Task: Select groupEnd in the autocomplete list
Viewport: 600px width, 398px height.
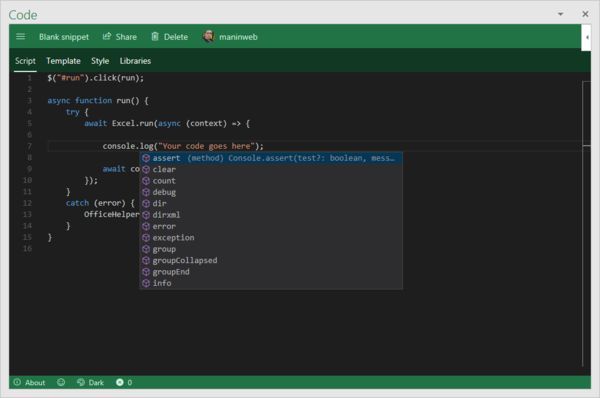Action: pos(271,272)
